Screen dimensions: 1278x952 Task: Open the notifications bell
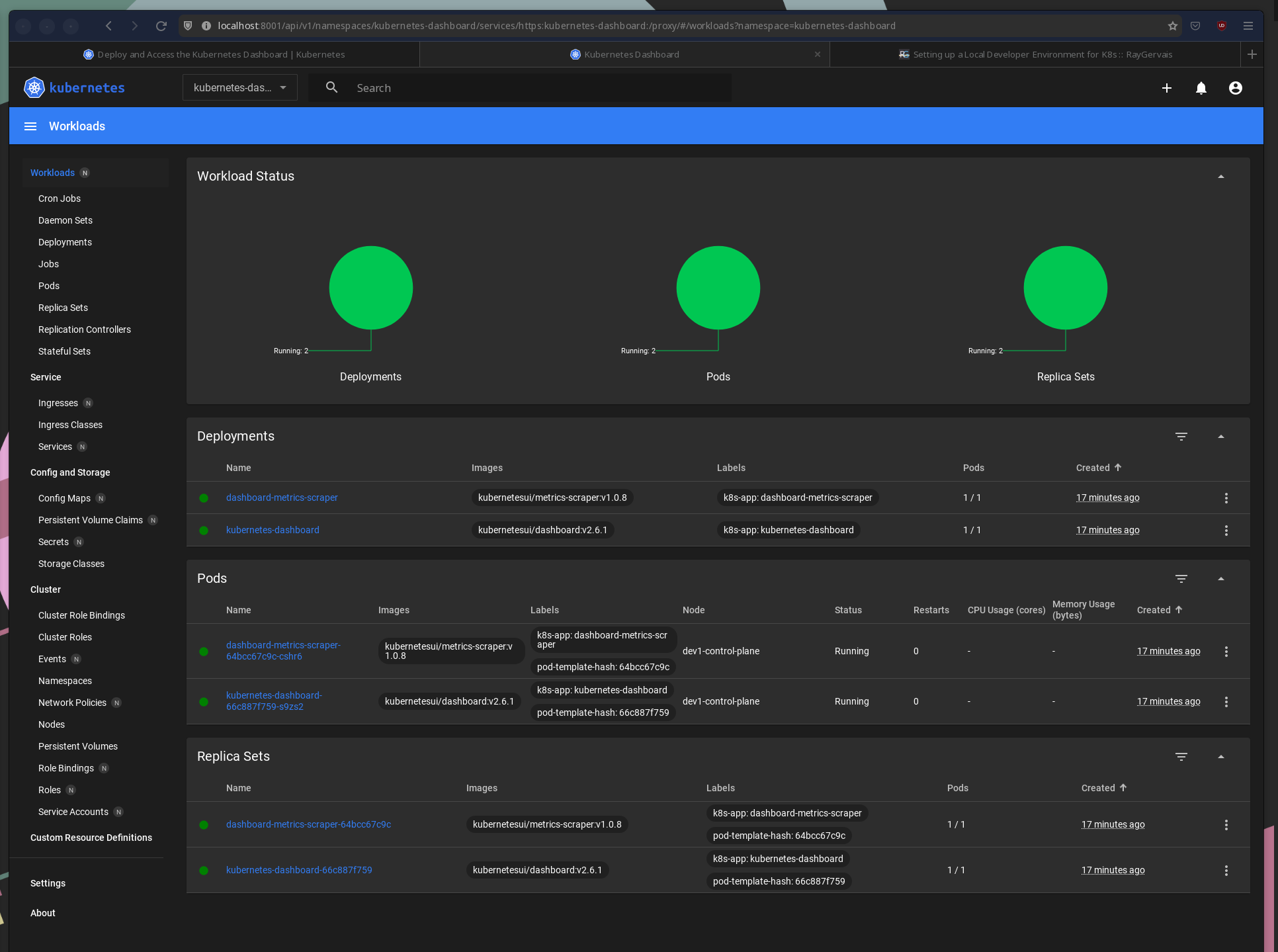1201,88
